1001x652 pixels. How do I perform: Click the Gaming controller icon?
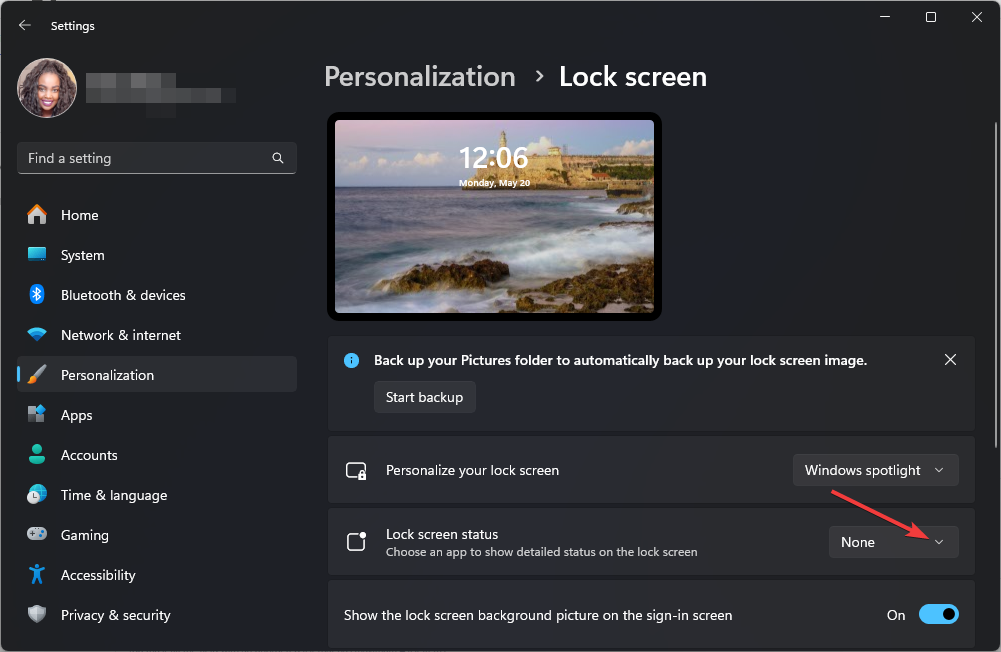[37, 535]
